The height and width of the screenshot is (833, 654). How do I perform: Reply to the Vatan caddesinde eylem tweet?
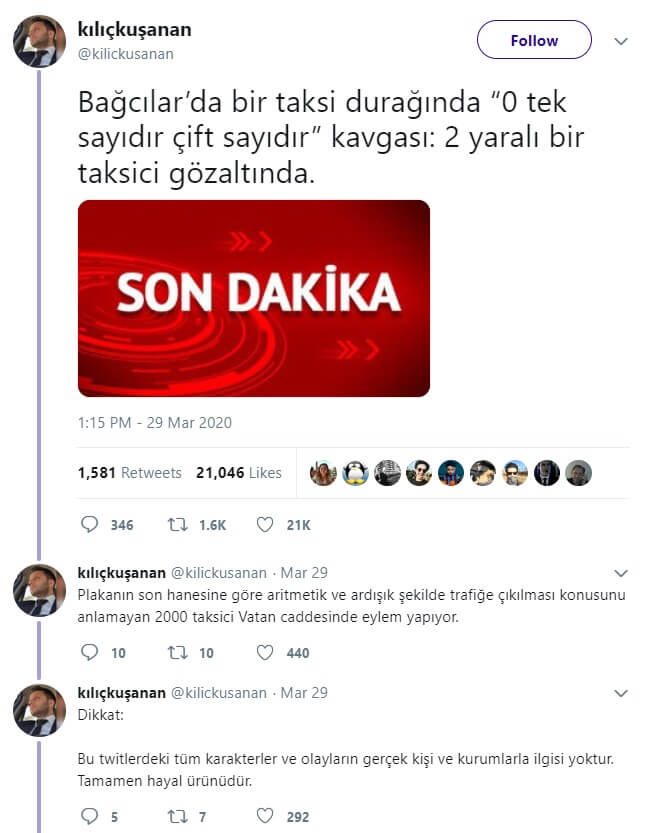pyautogui.click(x=89, y=652)
